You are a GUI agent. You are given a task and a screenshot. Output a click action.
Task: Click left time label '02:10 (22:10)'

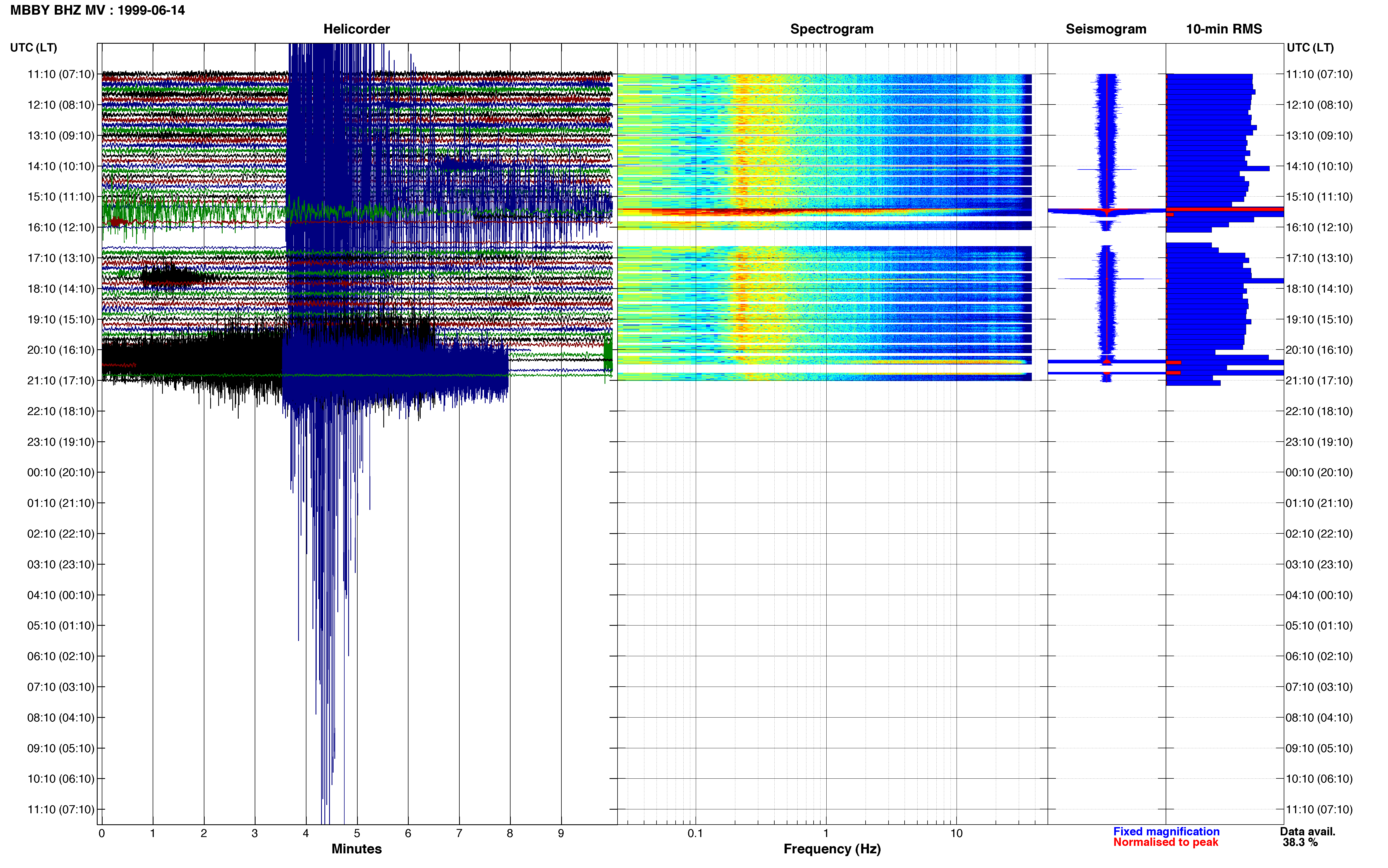pos(61,533)
